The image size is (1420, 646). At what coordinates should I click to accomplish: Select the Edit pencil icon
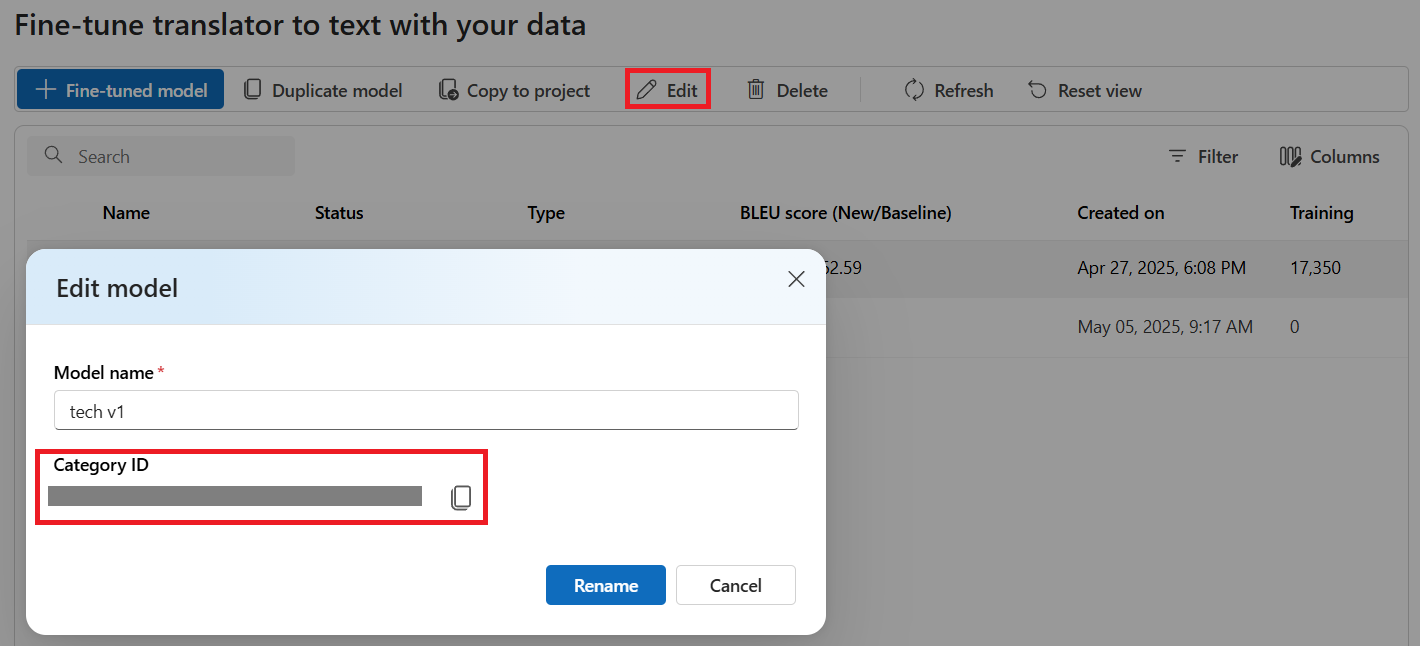coord(645,89)
